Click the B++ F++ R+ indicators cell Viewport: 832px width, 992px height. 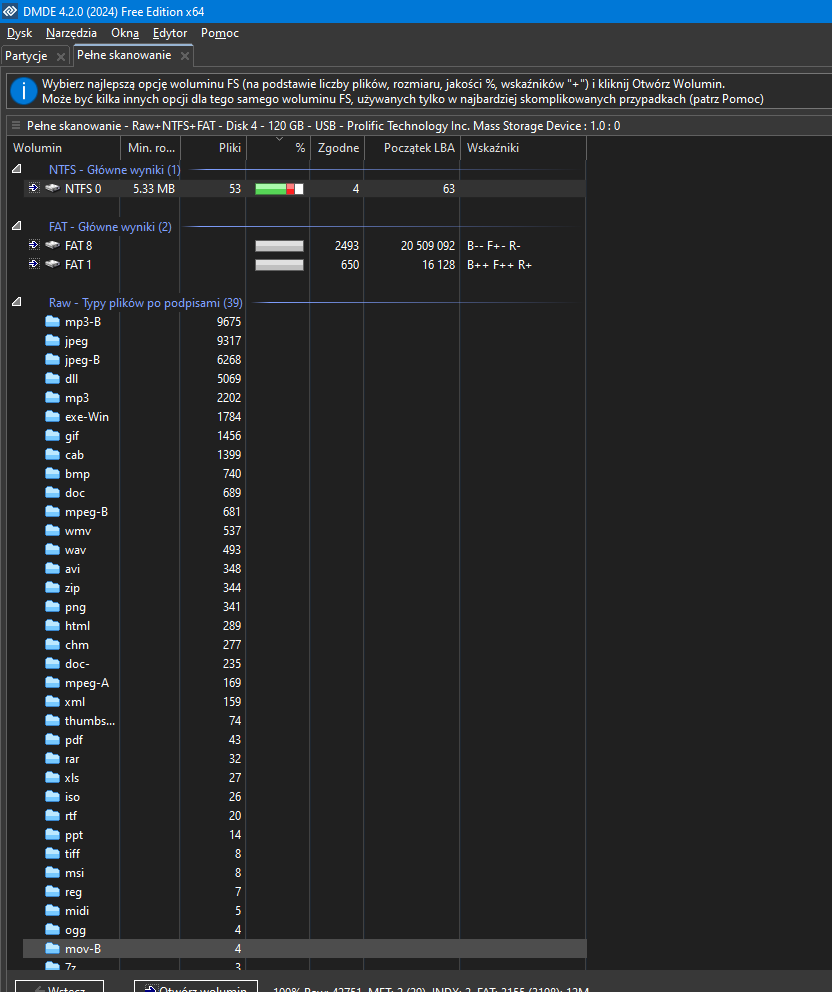(499, 264)
